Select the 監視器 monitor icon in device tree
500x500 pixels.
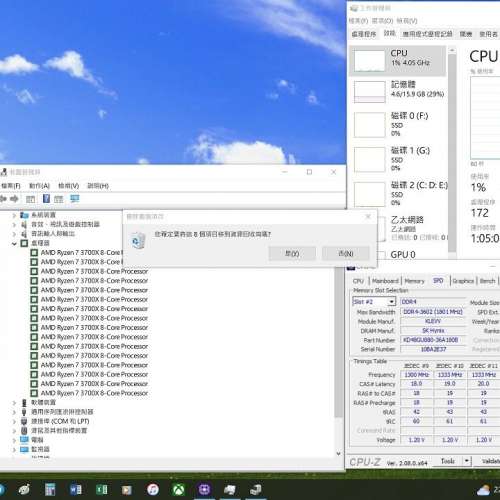tap(24, 449)
